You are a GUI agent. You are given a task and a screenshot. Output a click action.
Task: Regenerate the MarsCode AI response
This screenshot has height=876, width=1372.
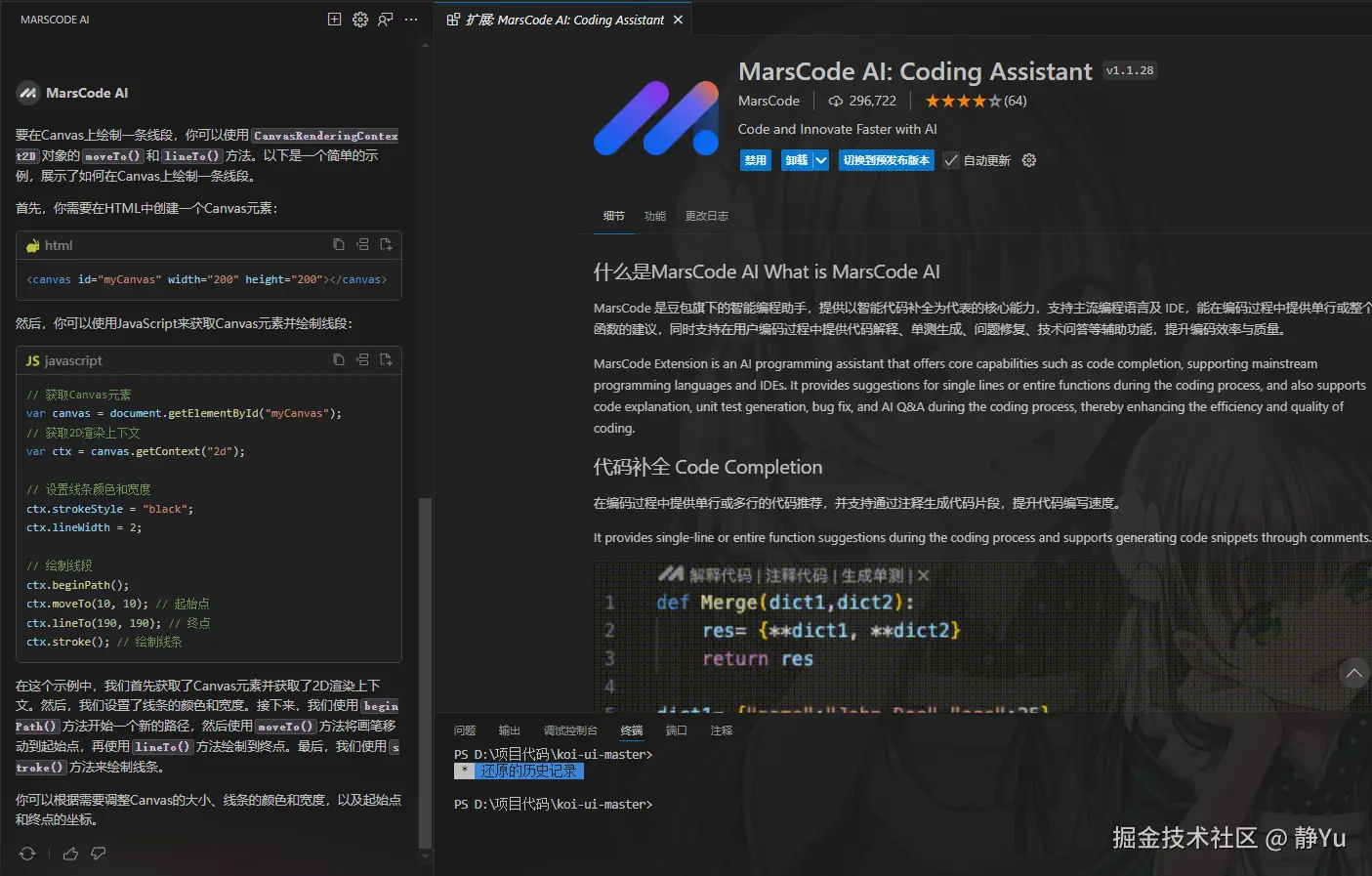point(27,854)
